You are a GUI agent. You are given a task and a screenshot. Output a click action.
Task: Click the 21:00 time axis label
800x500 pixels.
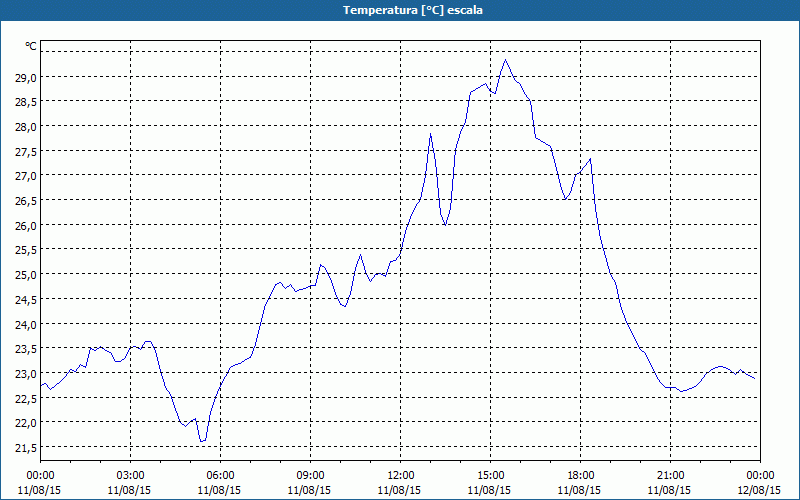[670, 476]
